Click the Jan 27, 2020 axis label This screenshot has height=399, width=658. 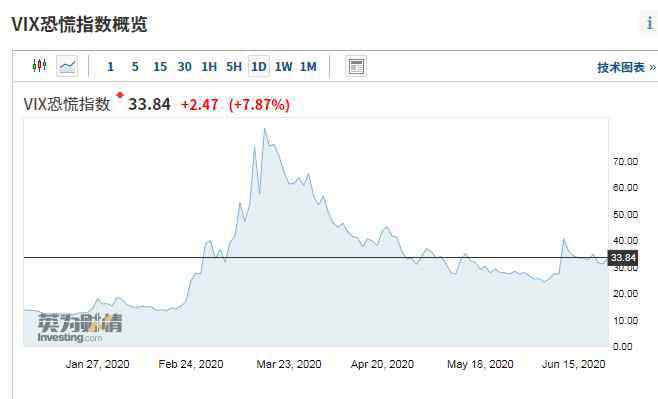97,364
